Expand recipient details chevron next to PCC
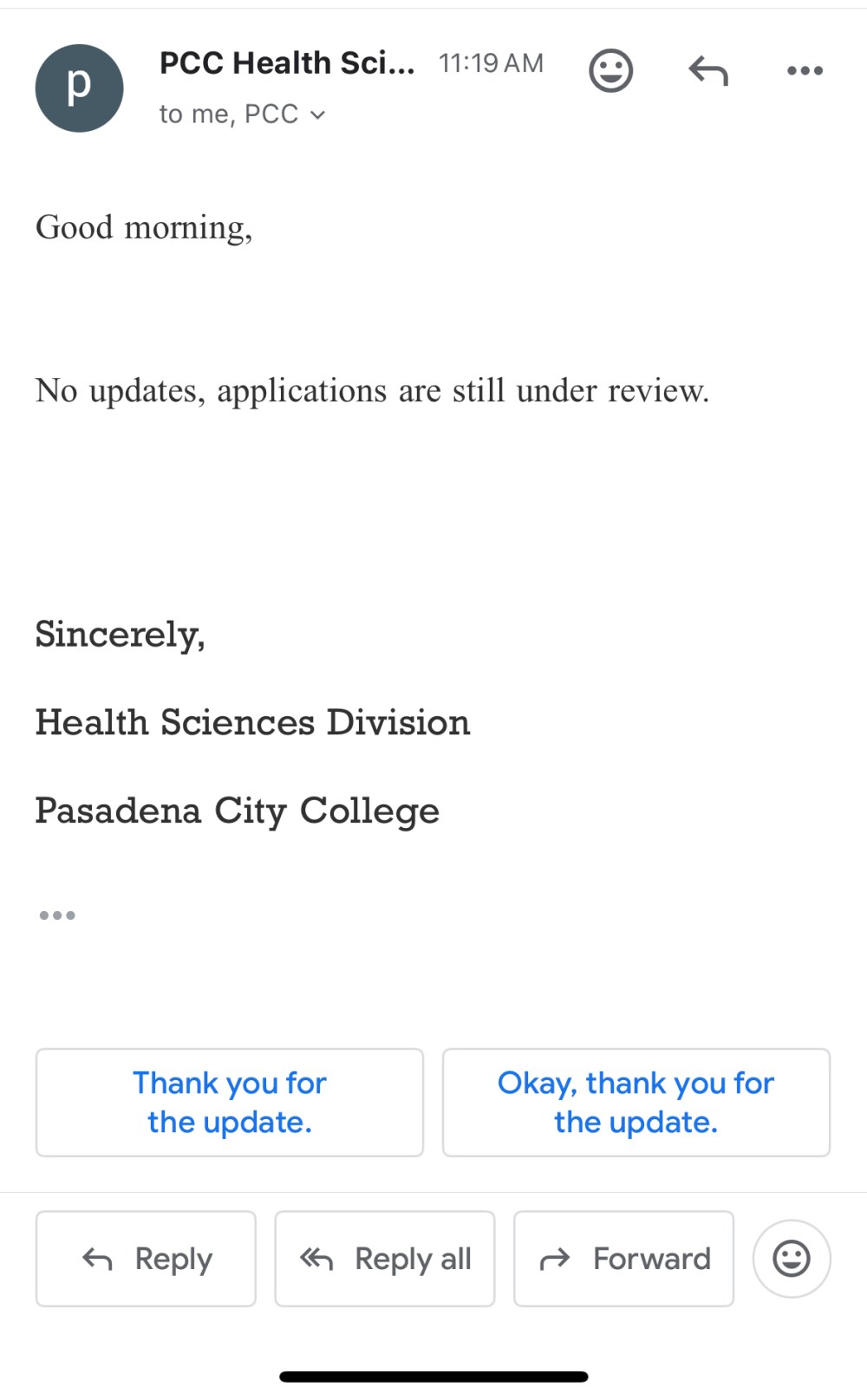 click(x=318, y=114)
